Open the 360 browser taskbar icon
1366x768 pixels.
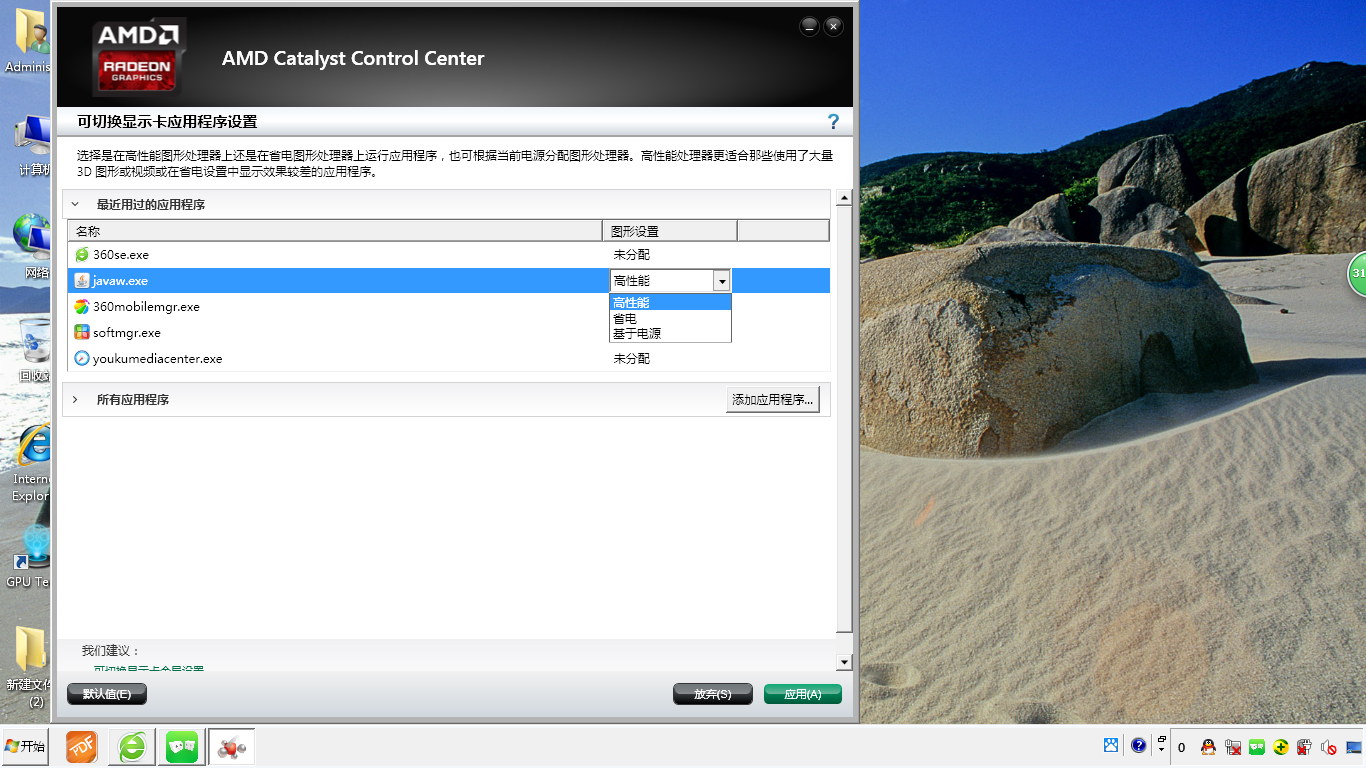[x=131, y=746]
